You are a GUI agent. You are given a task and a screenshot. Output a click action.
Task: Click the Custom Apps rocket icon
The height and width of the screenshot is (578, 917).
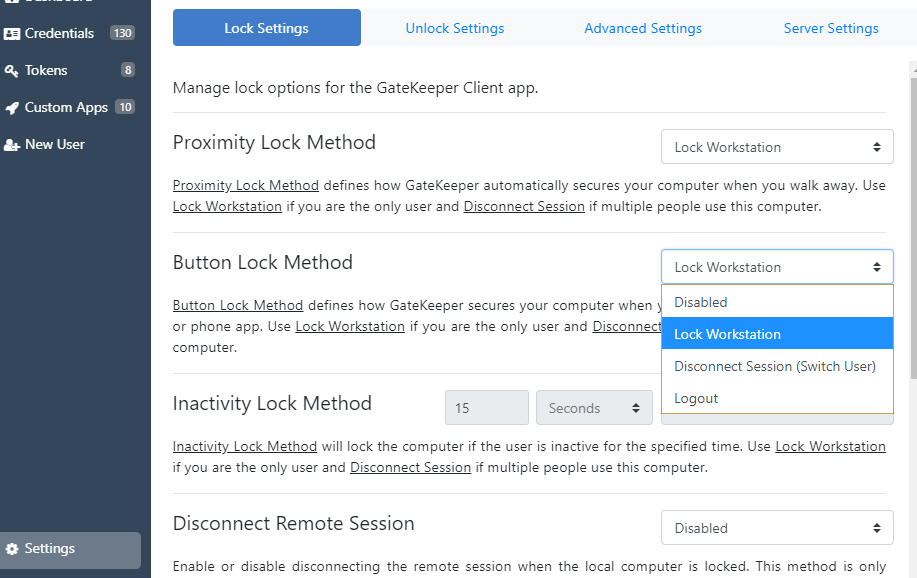(x=12, y=108)
